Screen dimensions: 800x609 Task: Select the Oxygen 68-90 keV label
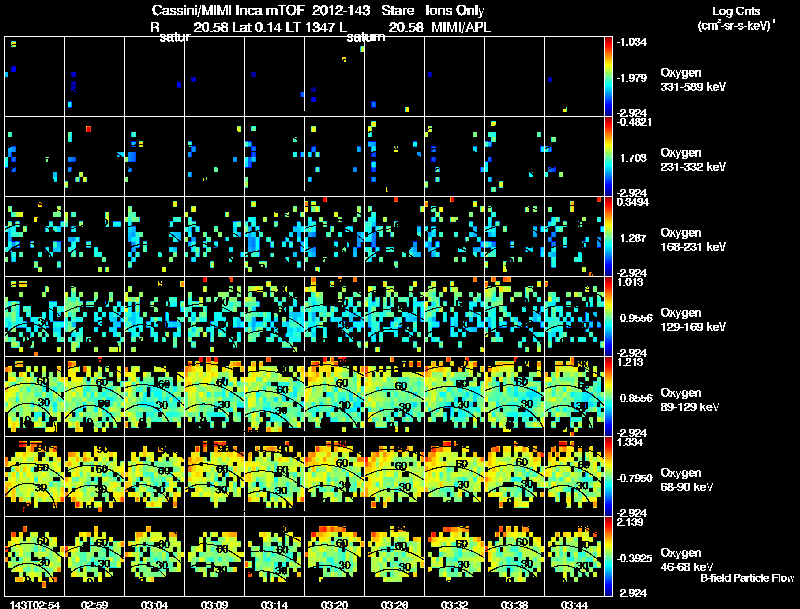pyautogui.click(x=687, y=480)
